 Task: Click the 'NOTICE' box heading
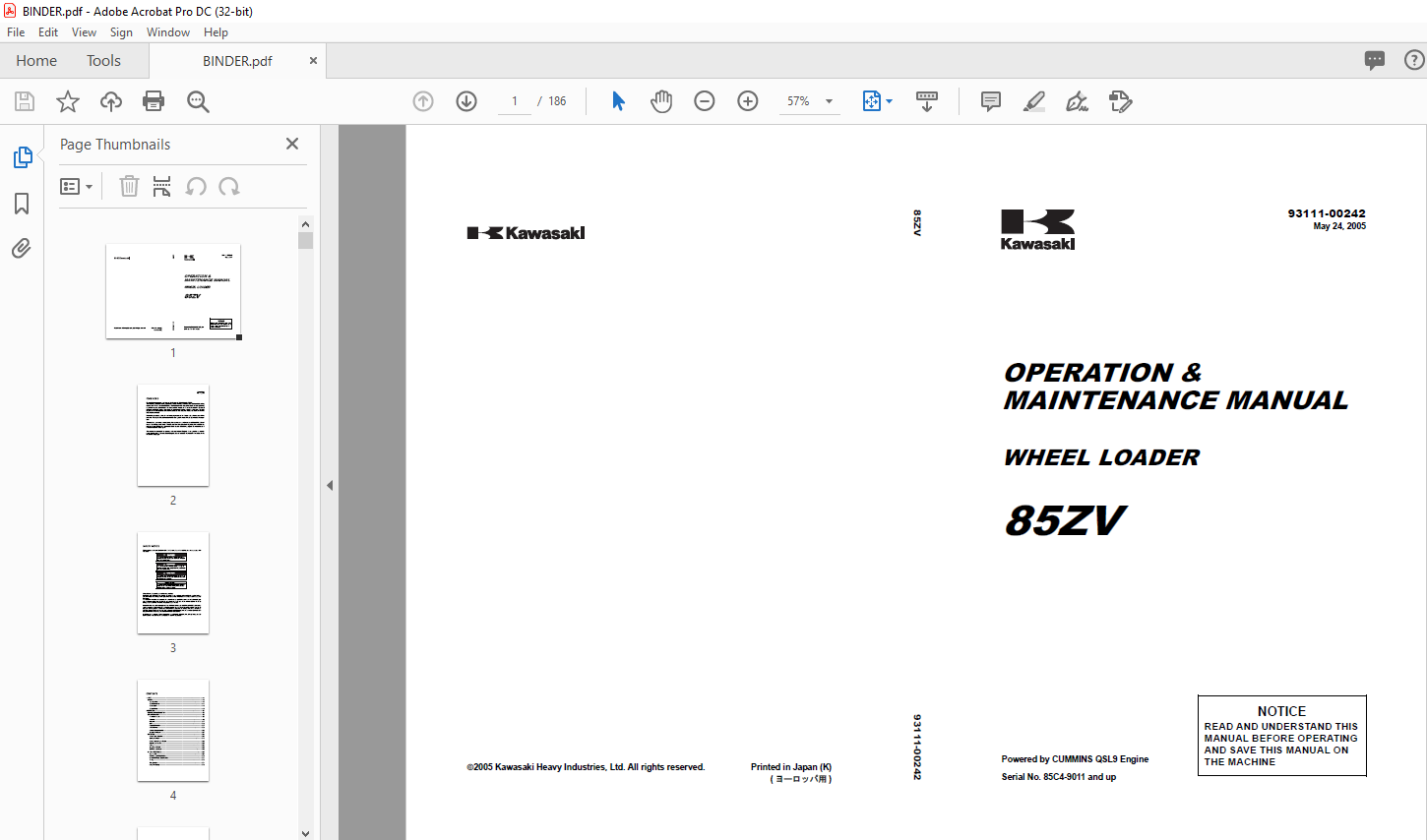coord(1281,711)
